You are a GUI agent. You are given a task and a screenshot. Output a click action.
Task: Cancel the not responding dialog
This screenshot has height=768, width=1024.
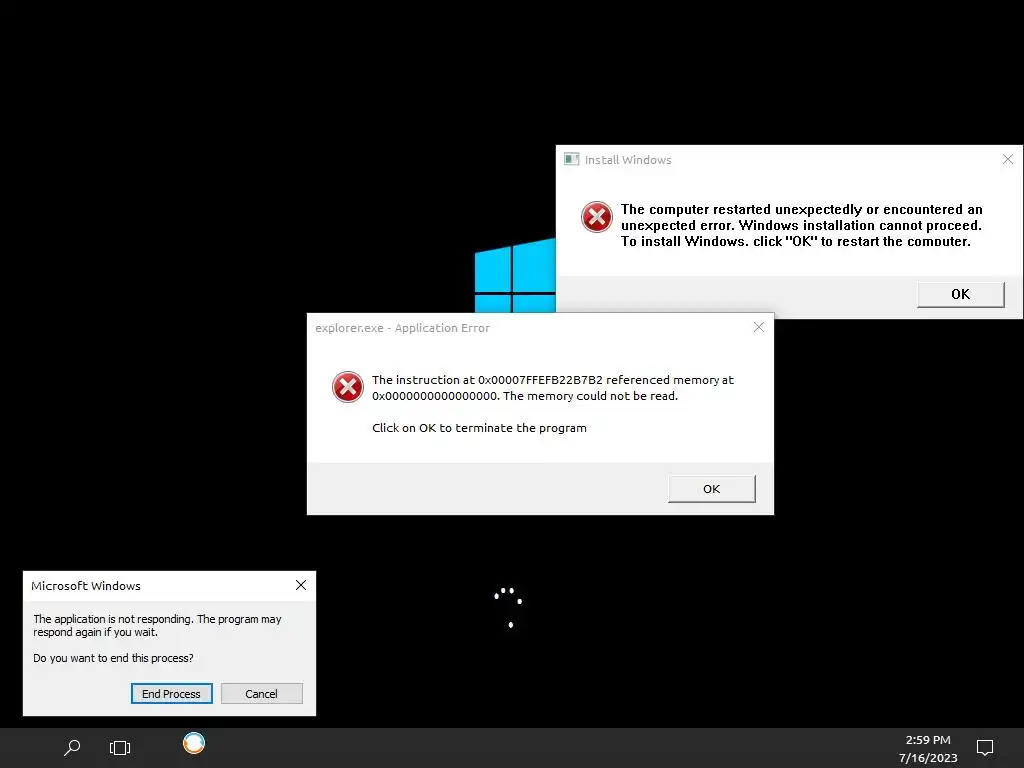pos(261,694)
